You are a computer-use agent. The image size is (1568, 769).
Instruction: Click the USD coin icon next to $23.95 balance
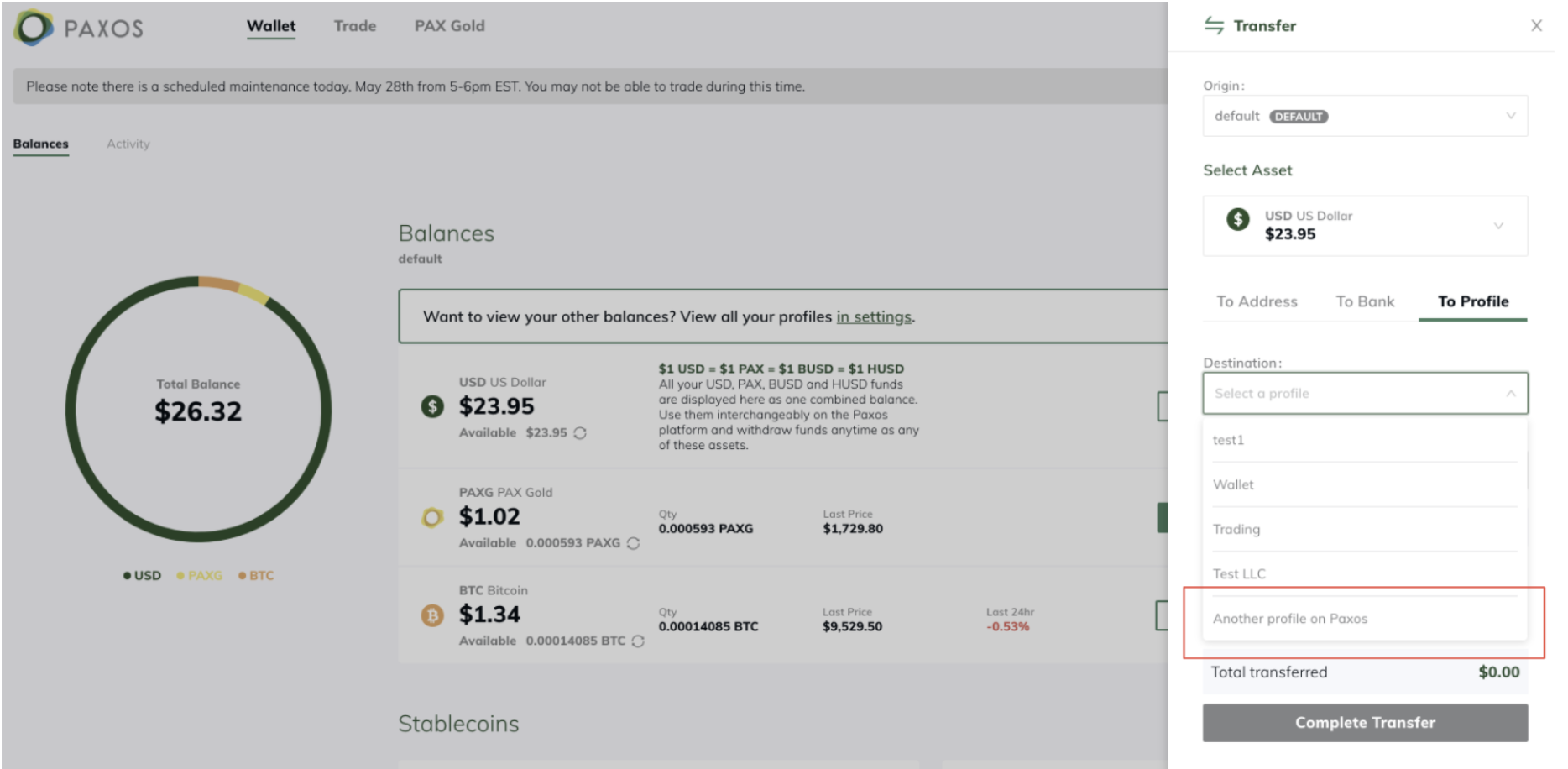point(432,407)
